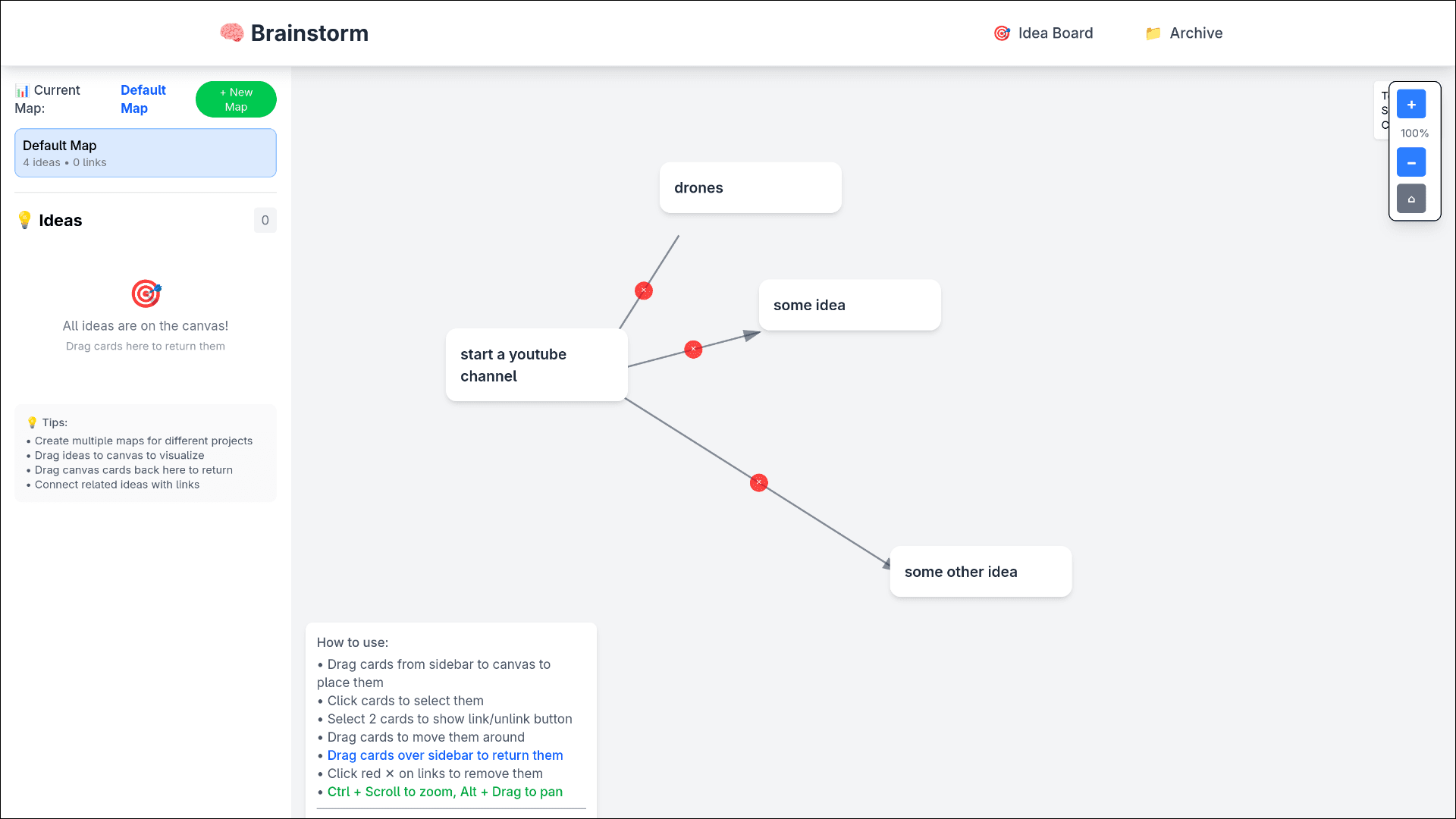Click the Default Map link at top of sidebar
Viewport: 1456px width, 819px height.
[143, 99]
